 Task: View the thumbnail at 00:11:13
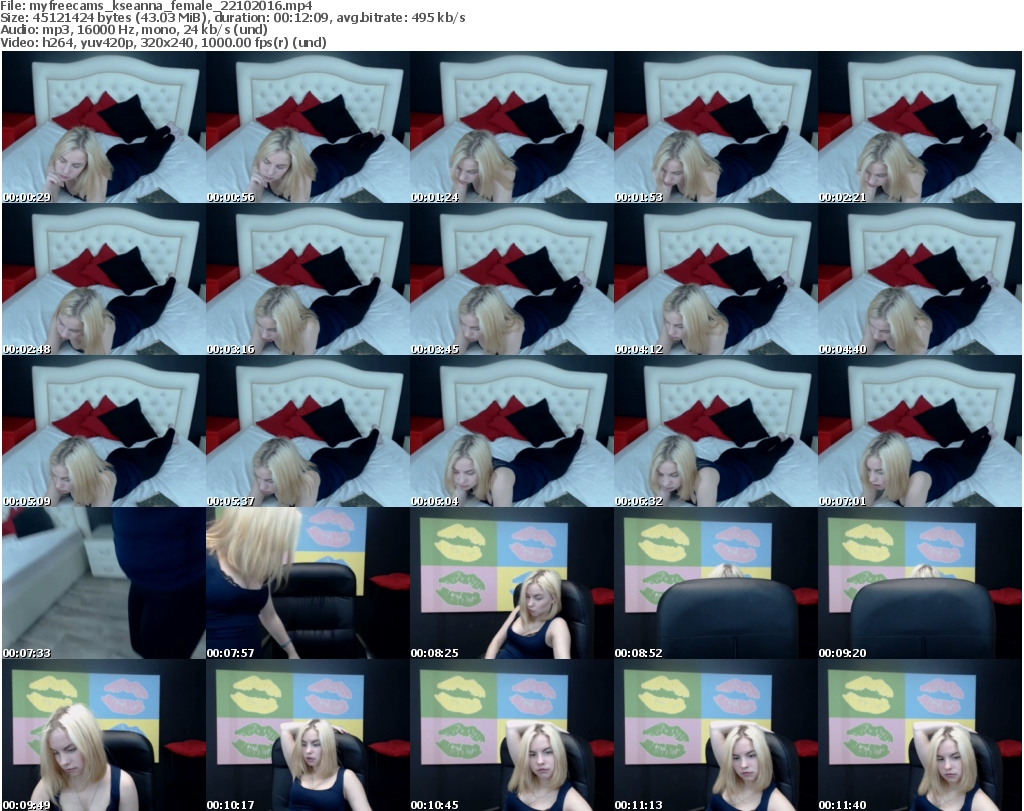coord(716,735)
